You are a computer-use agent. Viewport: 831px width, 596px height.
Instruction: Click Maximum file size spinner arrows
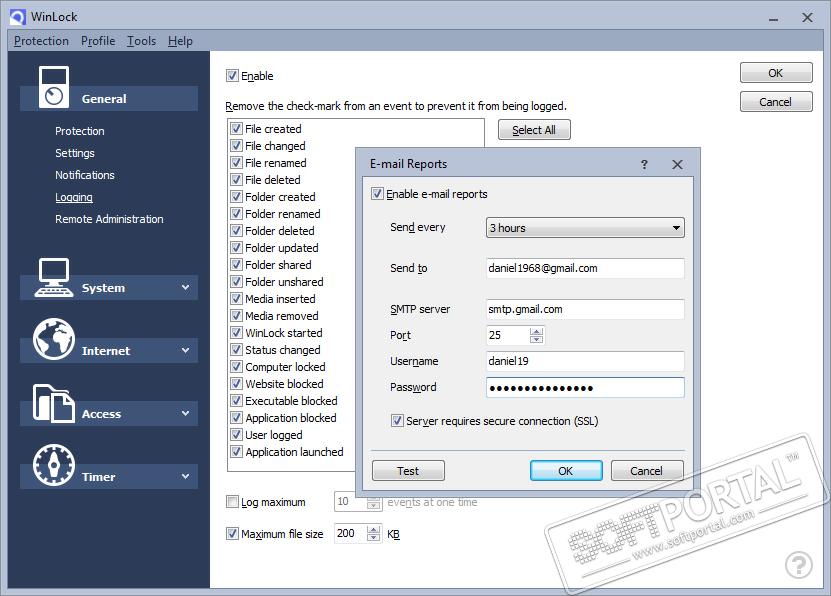[374, 533]
